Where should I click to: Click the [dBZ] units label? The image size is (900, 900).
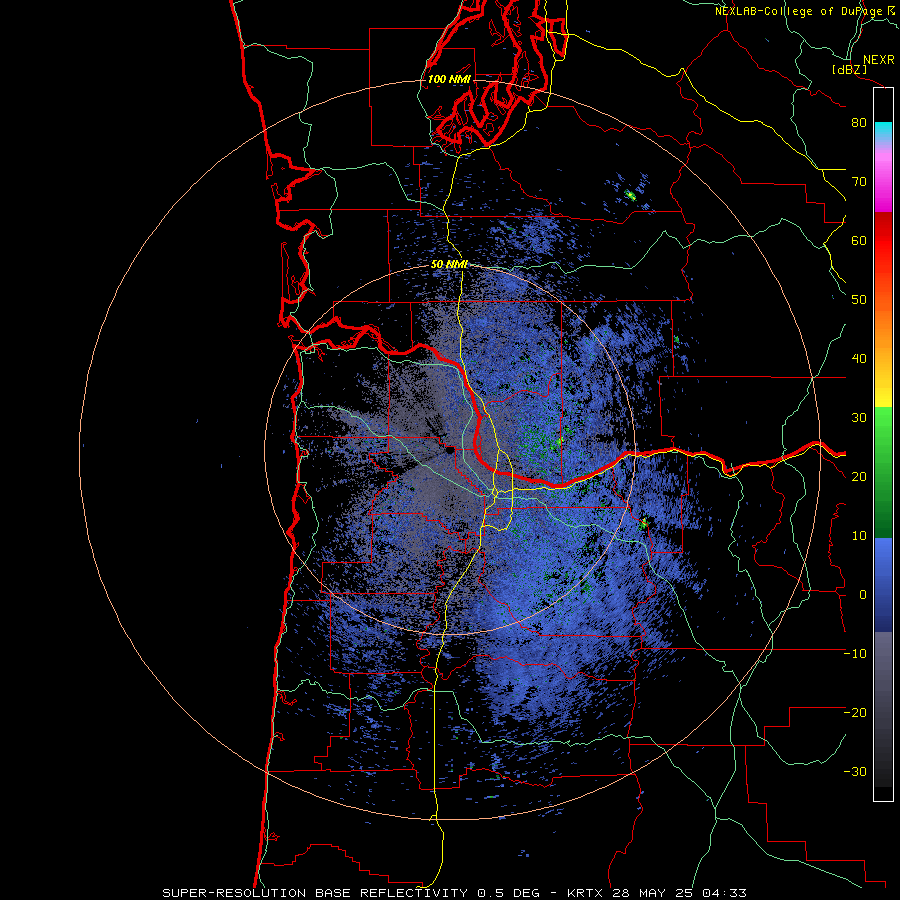tap(849, 69)
